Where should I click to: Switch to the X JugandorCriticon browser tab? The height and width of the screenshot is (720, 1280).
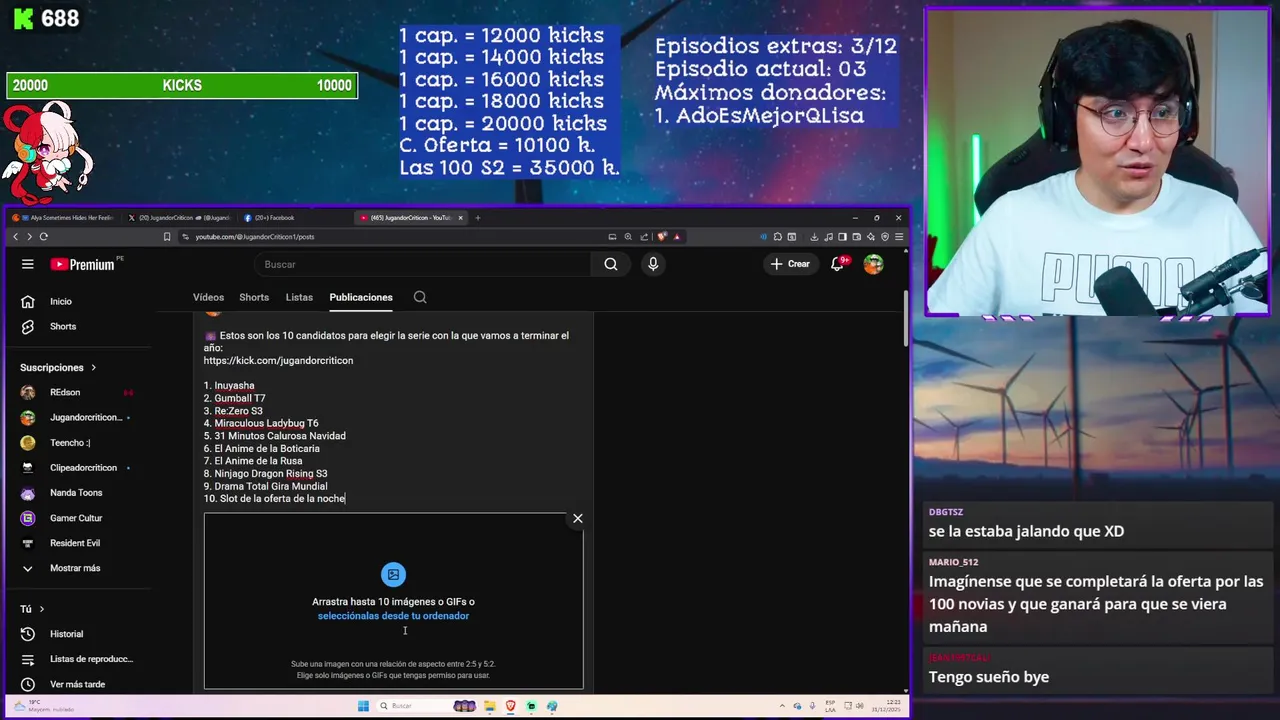pyautogui.click(x=180, y=217)
